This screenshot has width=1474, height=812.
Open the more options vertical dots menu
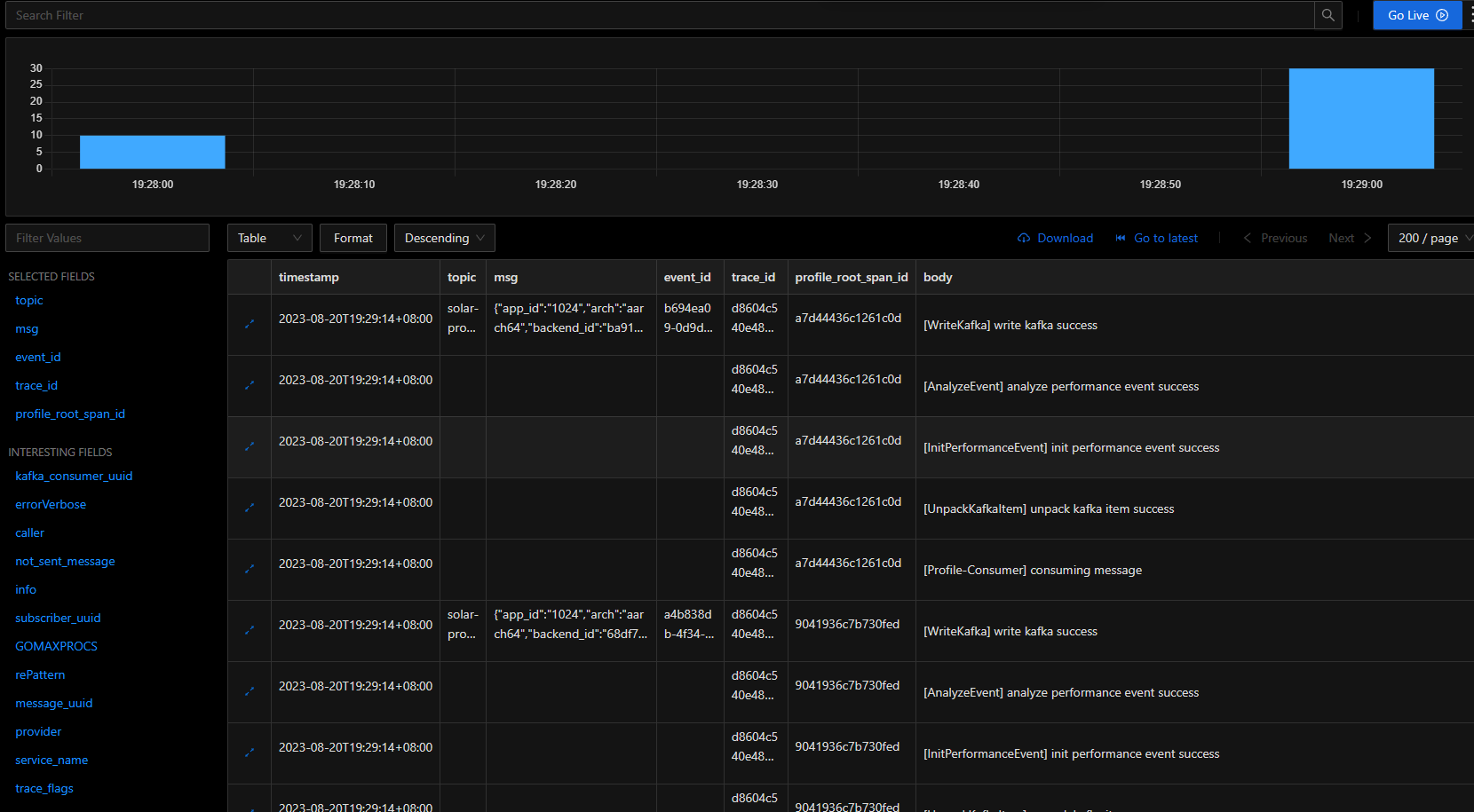pos(1470,15)
